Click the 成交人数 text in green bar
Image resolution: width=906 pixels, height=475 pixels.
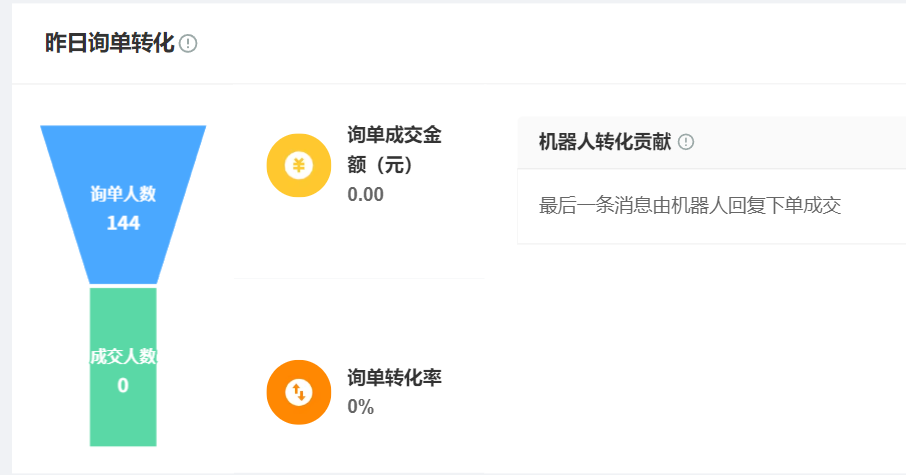coord(123,357)
